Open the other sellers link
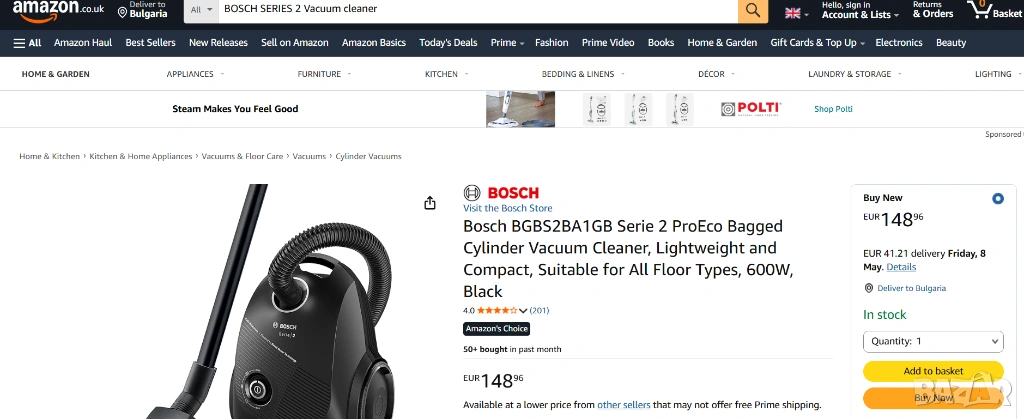This screenshot has width=1024, height=419. [x=623, y=405]
